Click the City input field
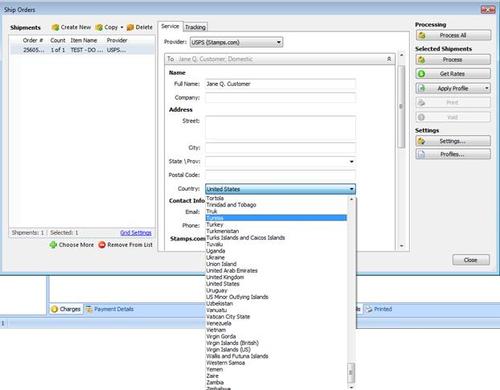The height and width of the screenshot is (390, 500). point(280,148)
